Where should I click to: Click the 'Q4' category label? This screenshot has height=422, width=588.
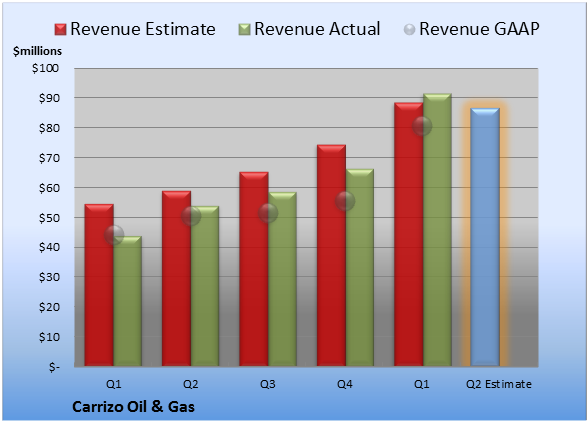pyautogui.click(x=345, y=384)
